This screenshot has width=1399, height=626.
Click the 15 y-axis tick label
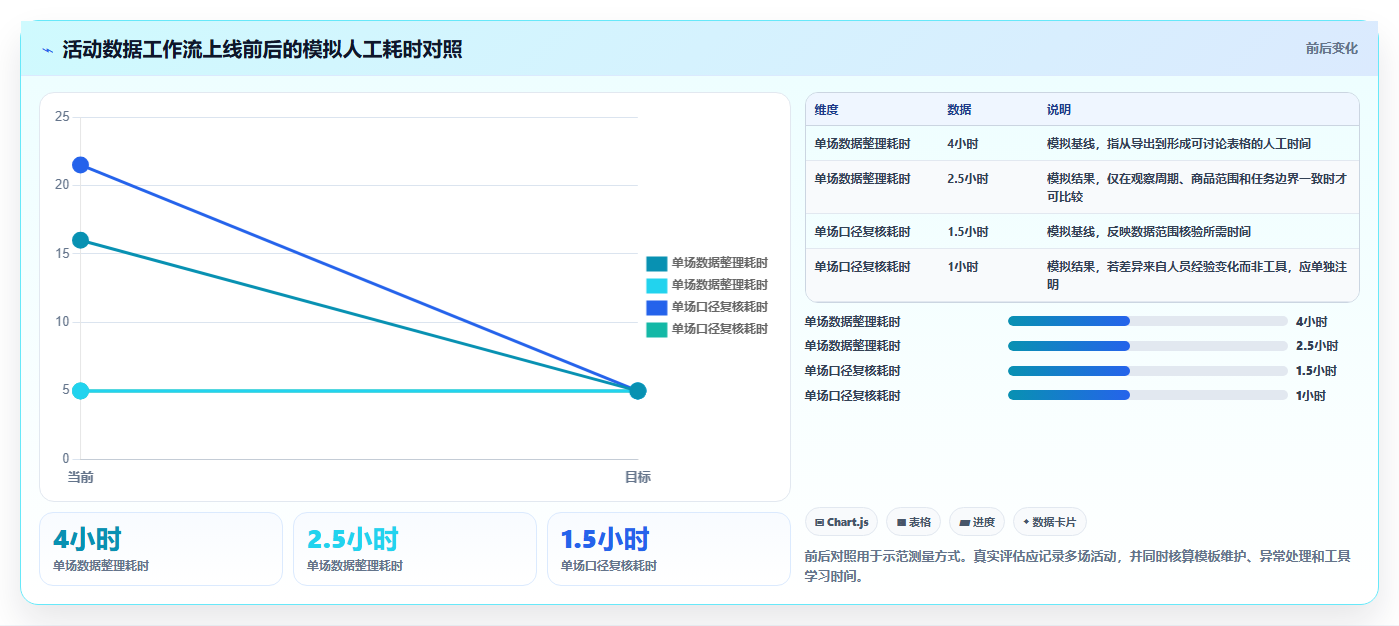[62, 254]
